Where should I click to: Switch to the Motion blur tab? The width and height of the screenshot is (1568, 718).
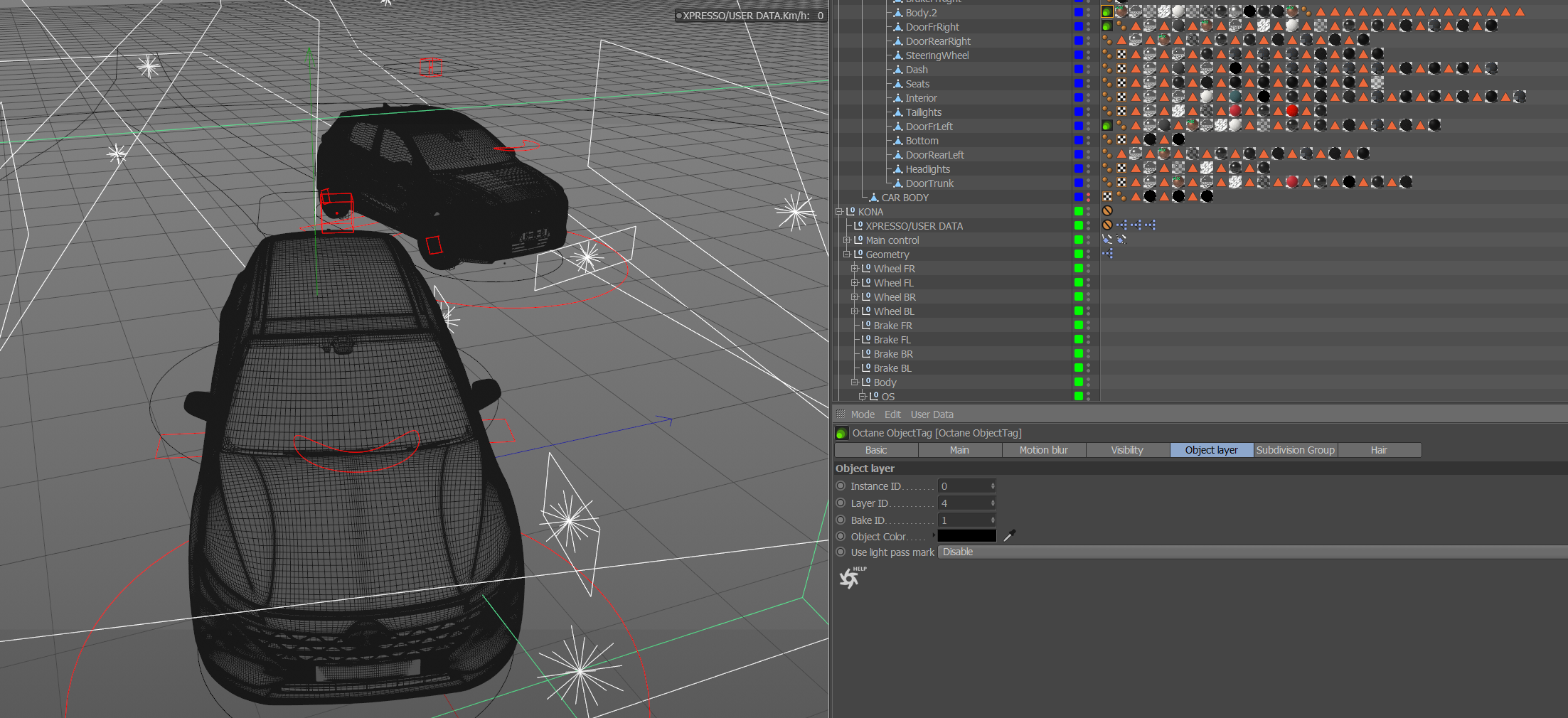pyautogui.click(x=1043, y=450)
